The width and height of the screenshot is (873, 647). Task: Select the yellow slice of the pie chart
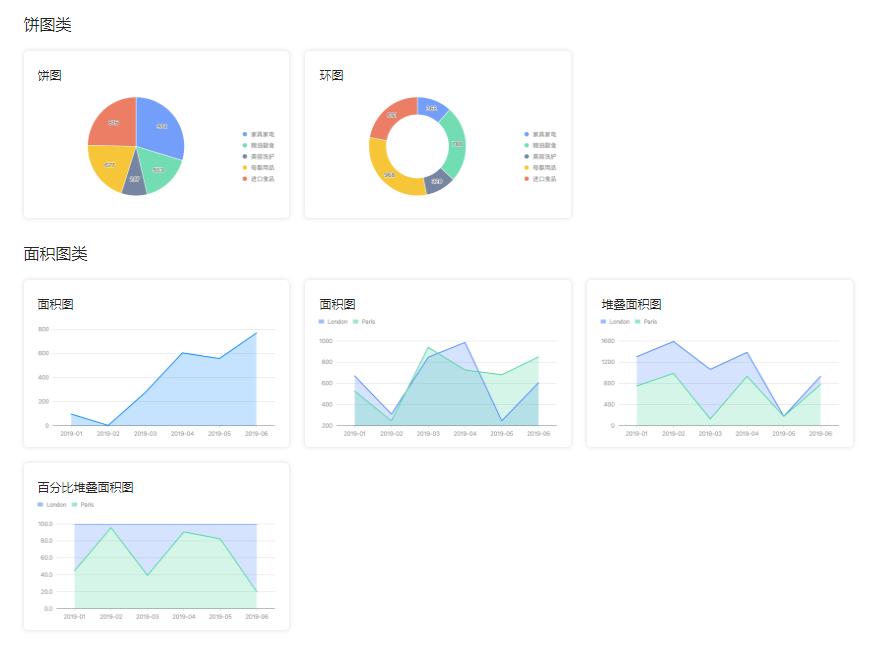click(110, 165)
